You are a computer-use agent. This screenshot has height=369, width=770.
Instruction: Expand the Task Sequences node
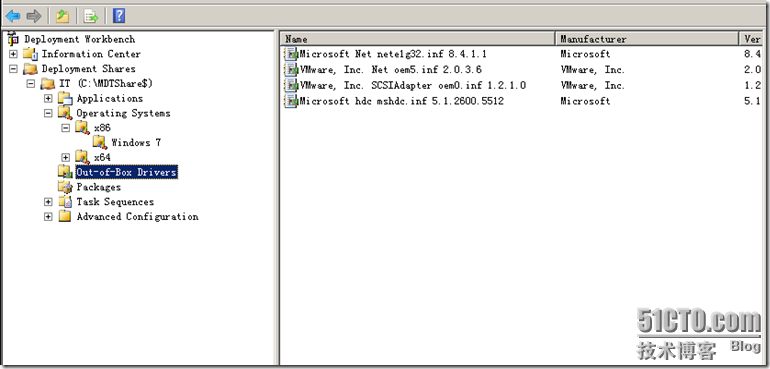(48, 201)
